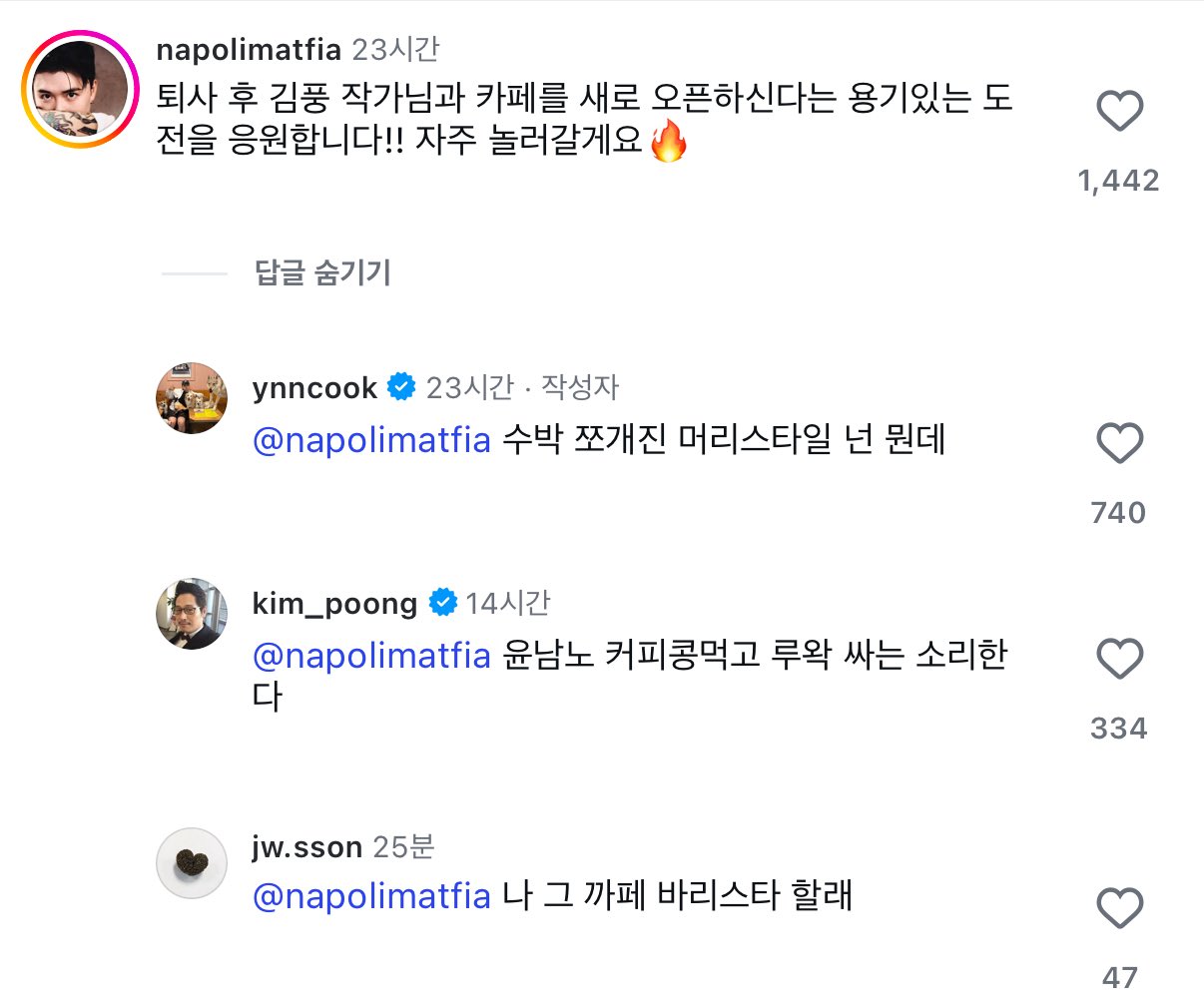
Task: Click @napolimatfia mention in ynncook reply
Action: click(x=371, y=440)
